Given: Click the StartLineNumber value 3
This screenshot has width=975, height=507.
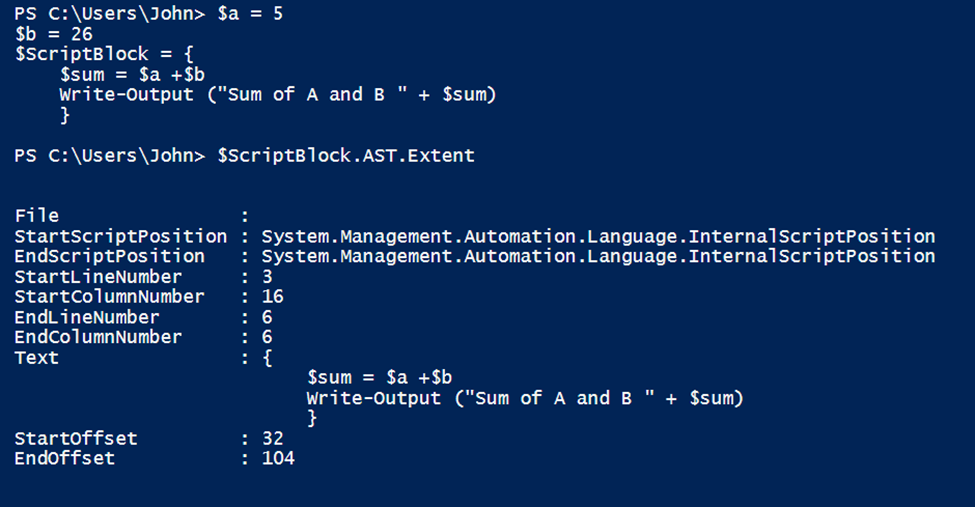Looking at the screenshot, I should [x=267, y=277].
